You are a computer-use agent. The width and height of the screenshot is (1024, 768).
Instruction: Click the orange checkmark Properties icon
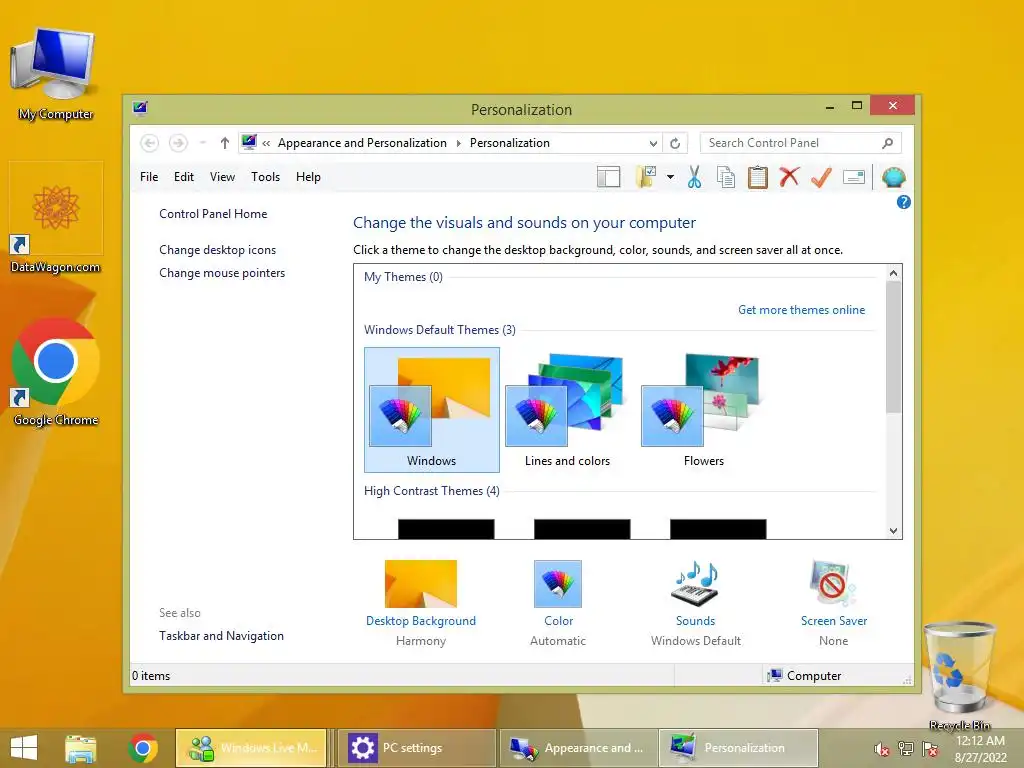point(821,177)
